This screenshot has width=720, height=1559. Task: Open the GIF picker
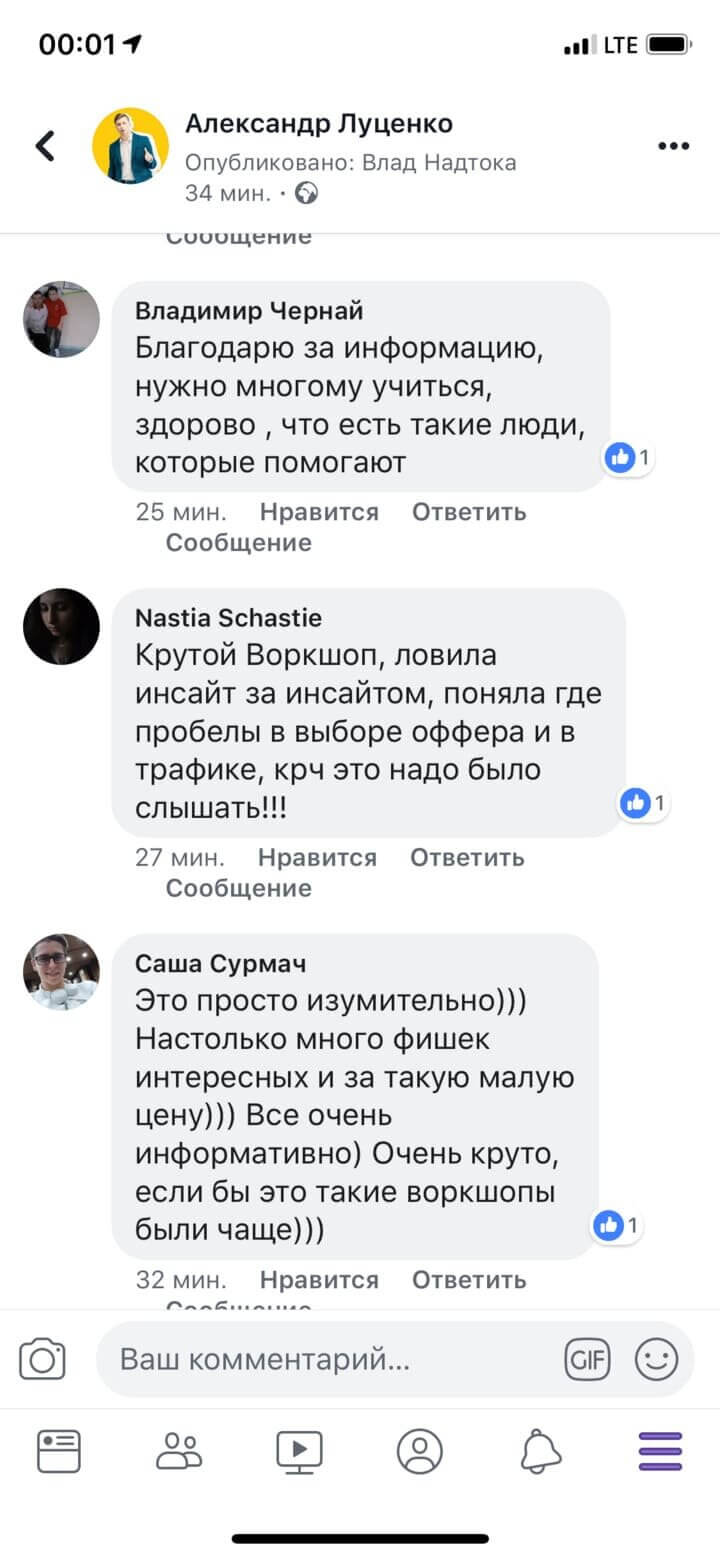(587, 1360)
